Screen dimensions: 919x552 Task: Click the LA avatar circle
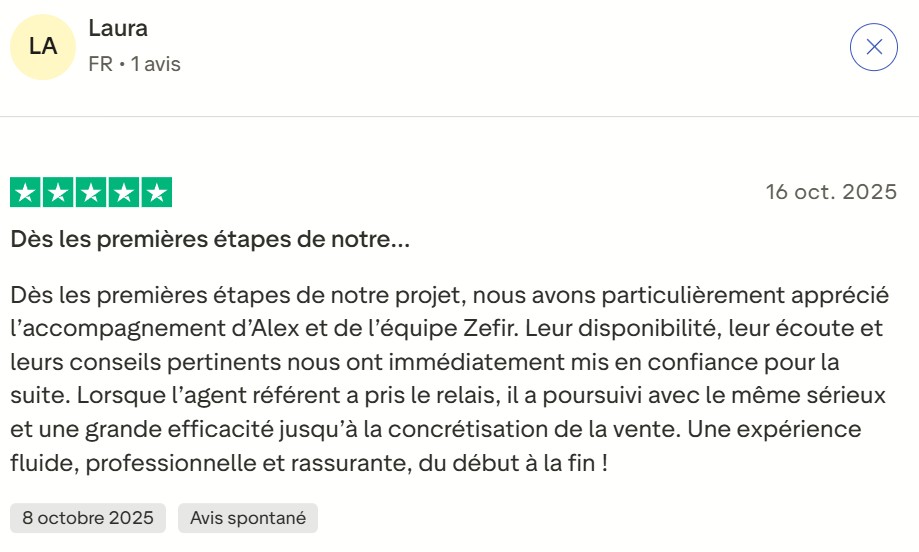[x=43, y=47]
